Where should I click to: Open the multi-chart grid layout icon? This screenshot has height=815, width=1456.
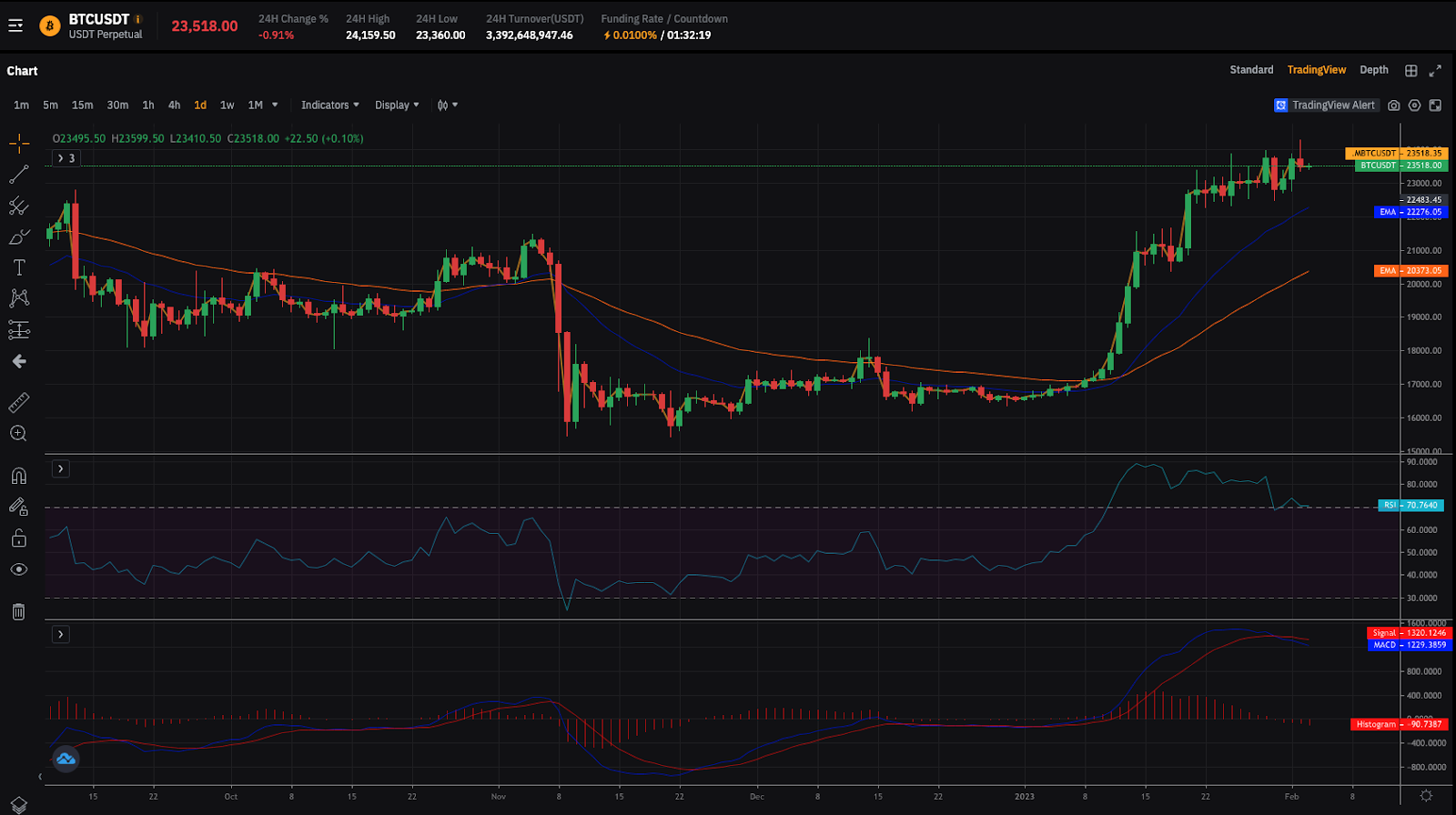(x=1411, y=71)
